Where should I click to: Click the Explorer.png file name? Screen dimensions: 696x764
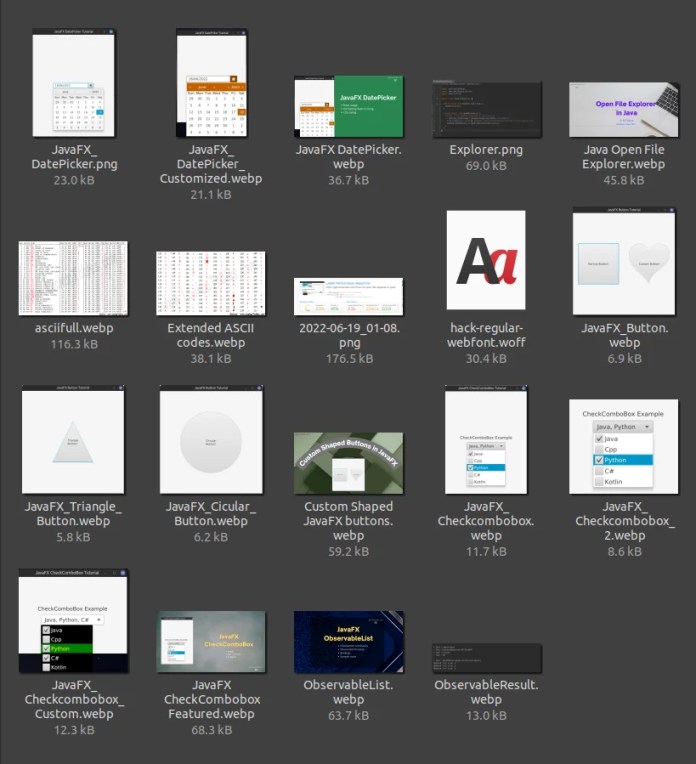click(x=486, y=150)
